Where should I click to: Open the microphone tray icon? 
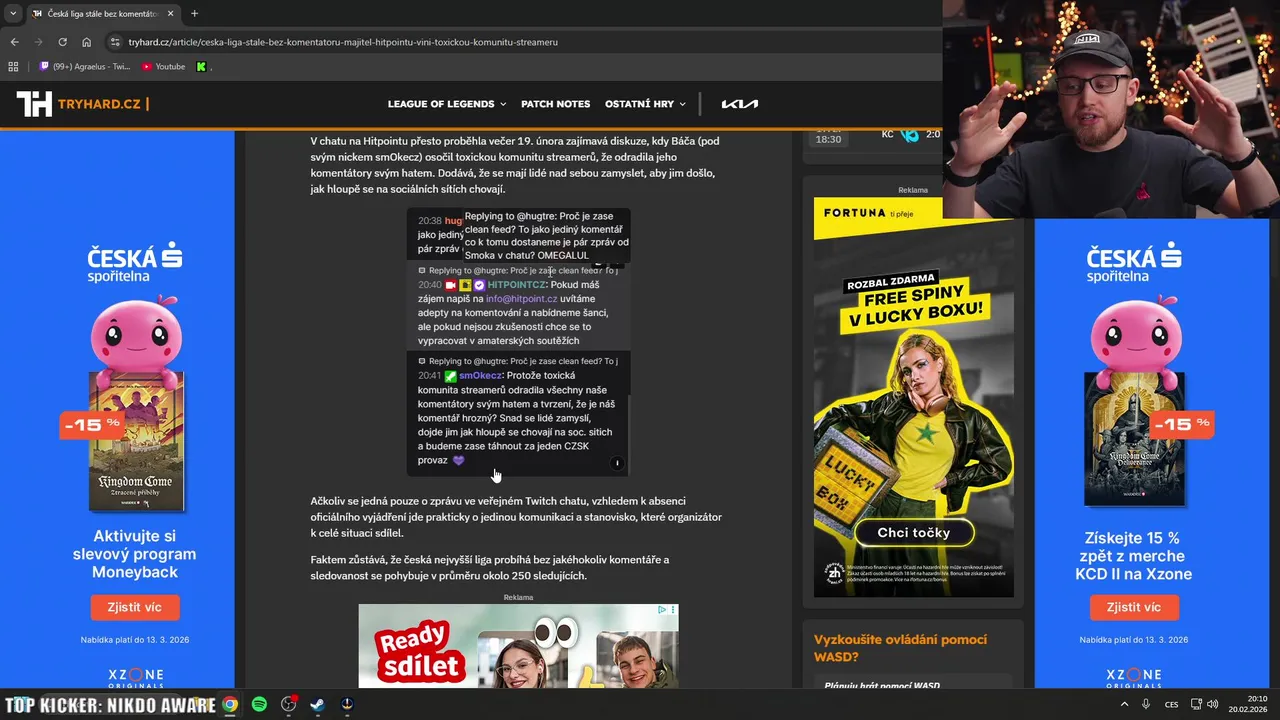tap(1146, 704)
